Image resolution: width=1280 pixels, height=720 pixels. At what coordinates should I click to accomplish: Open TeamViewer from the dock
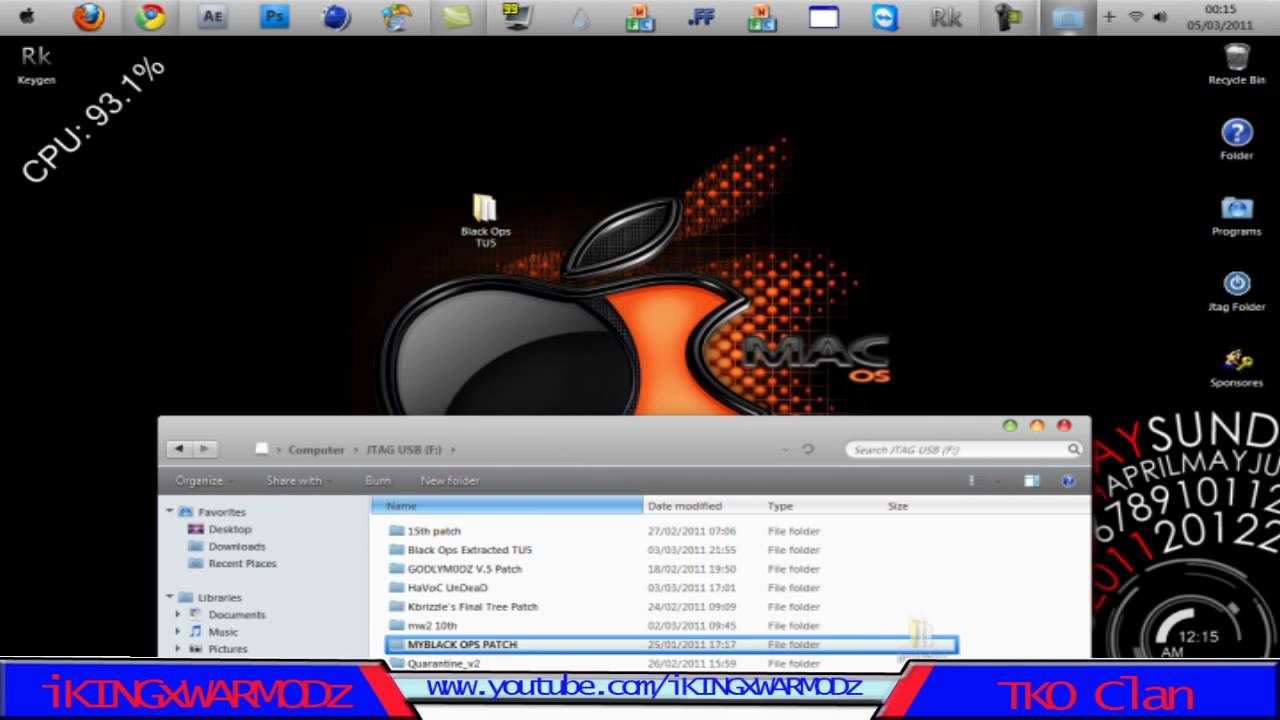click(885, 17)
